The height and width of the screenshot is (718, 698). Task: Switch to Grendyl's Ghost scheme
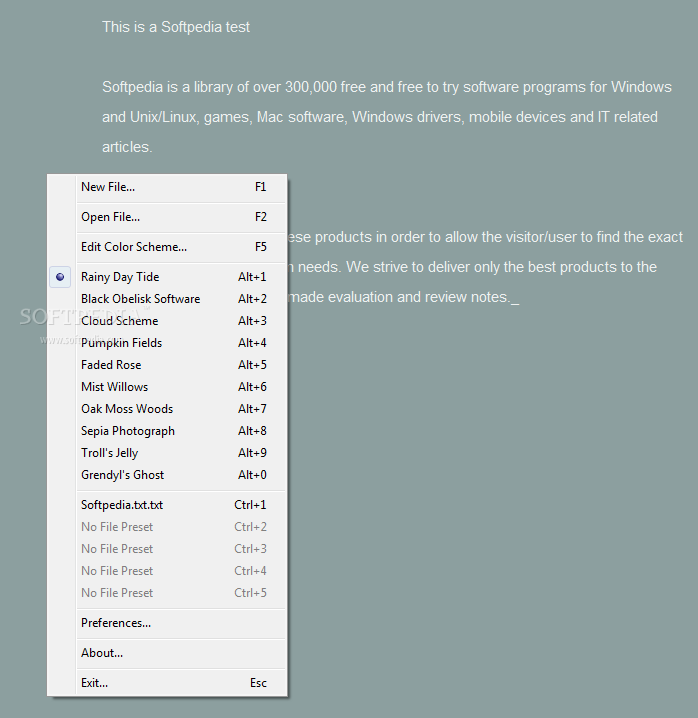[x=168, y=475]
